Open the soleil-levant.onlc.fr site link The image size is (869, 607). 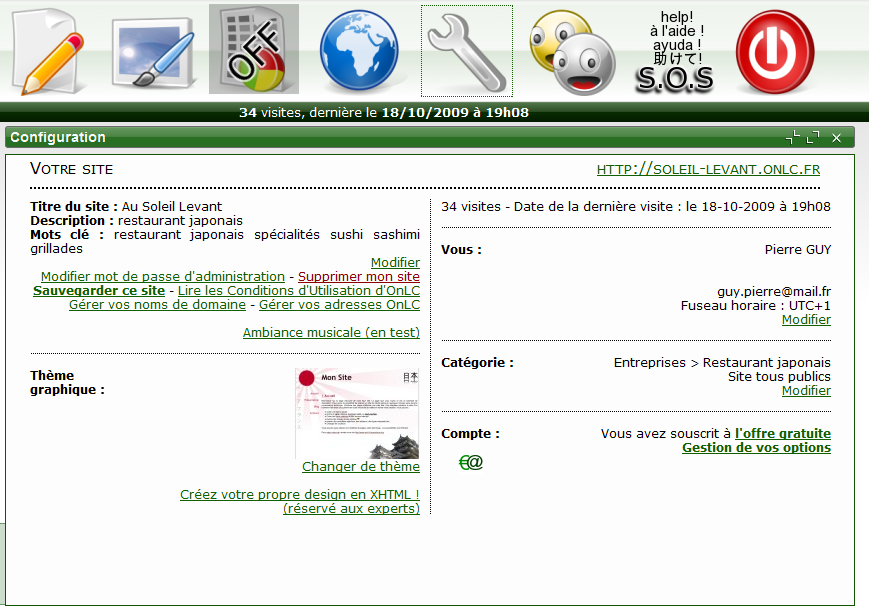[708, 169]
